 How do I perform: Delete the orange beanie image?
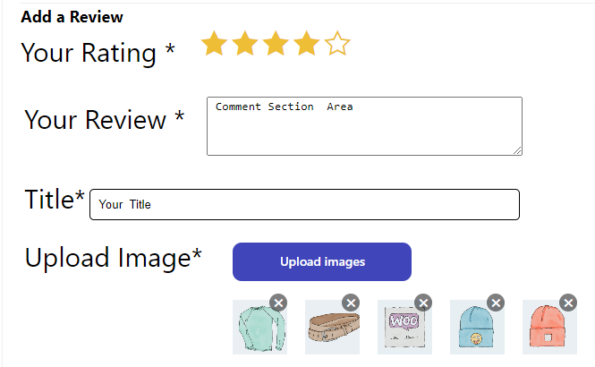coord(568,303)
